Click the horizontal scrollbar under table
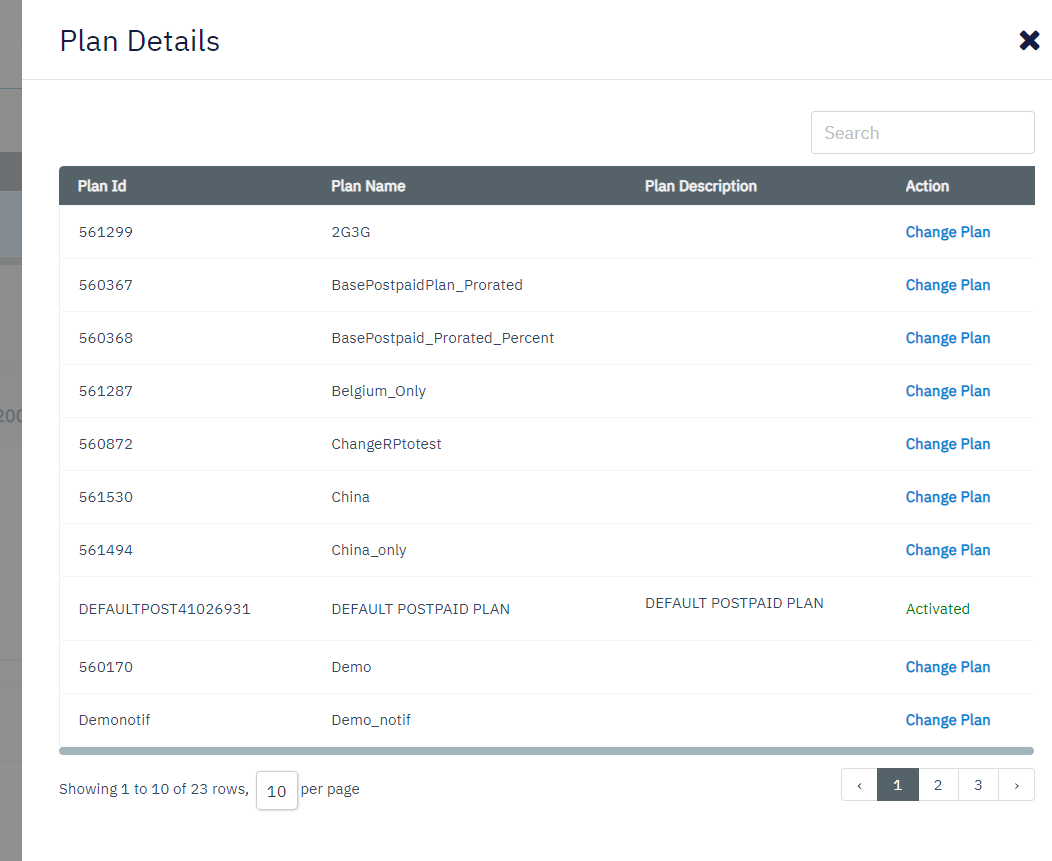The width and height of the screenshot is (1052, 861). [546, 750]
